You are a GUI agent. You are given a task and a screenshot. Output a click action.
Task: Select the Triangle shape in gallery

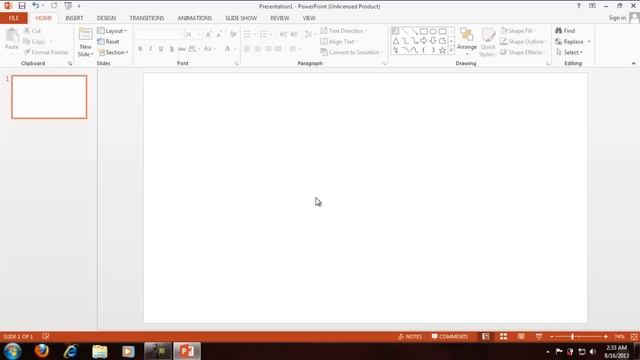coord(396,41)
